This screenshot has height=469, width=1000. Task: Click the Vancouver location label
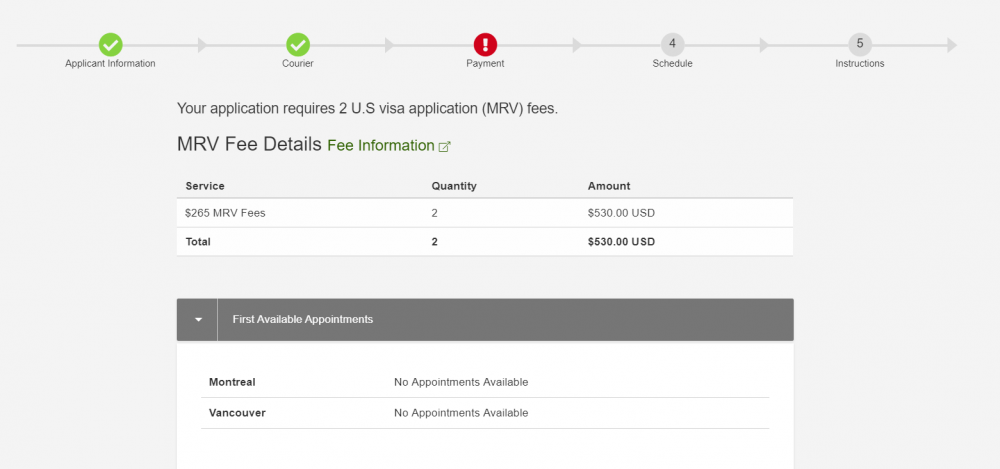(237, 413)
